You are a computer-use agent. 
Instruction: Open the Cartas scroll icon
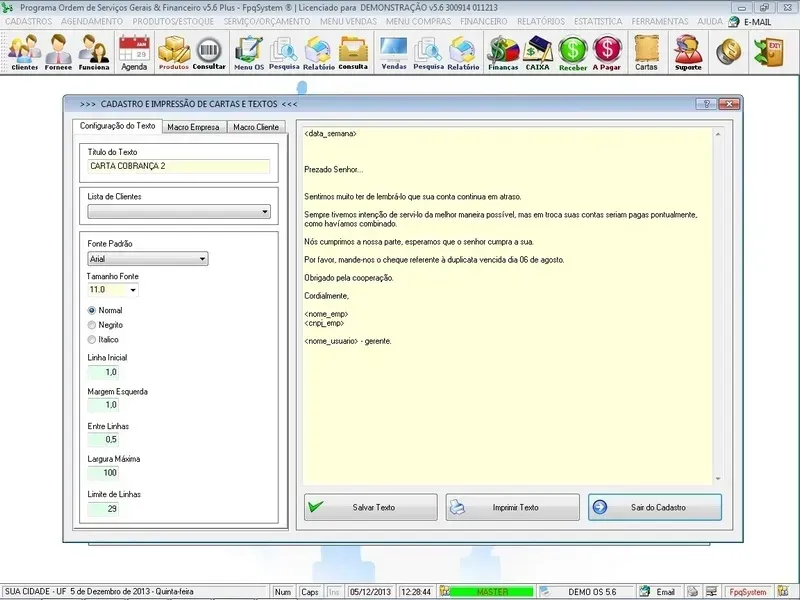coord(646,52)
